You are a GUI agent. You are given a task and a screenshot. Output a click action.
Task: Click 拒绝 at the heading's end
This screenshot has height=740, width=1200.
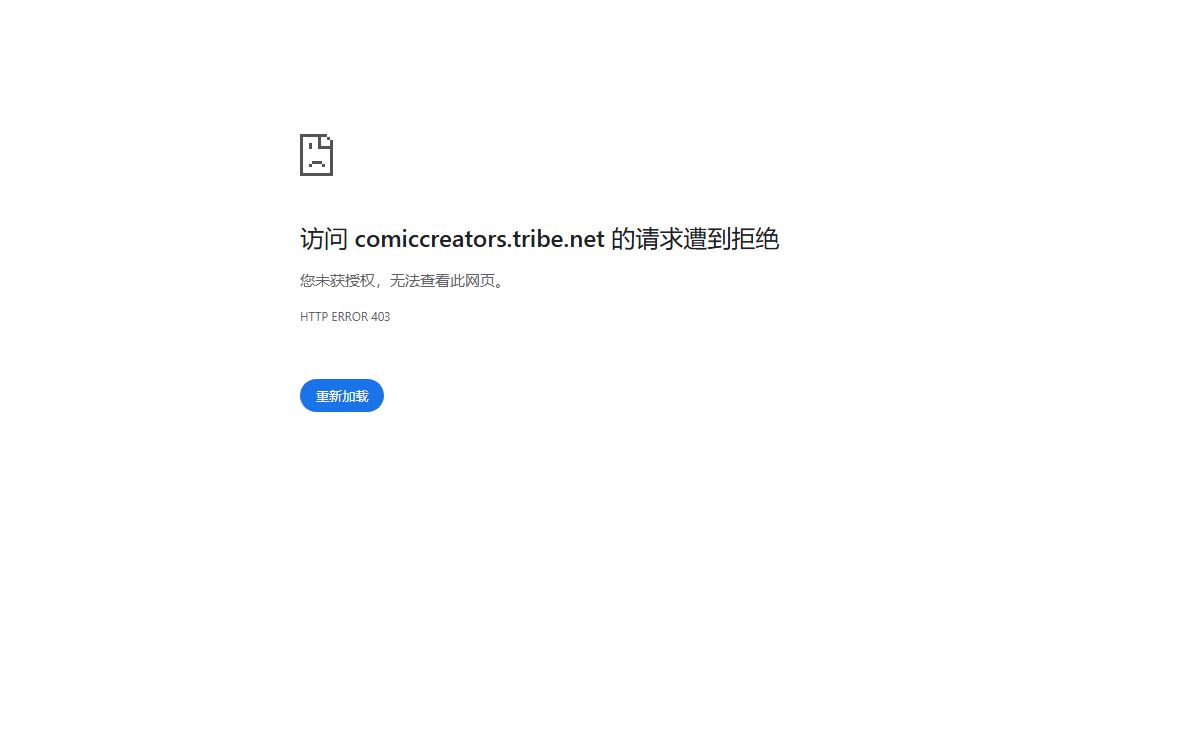pos(756,239)
